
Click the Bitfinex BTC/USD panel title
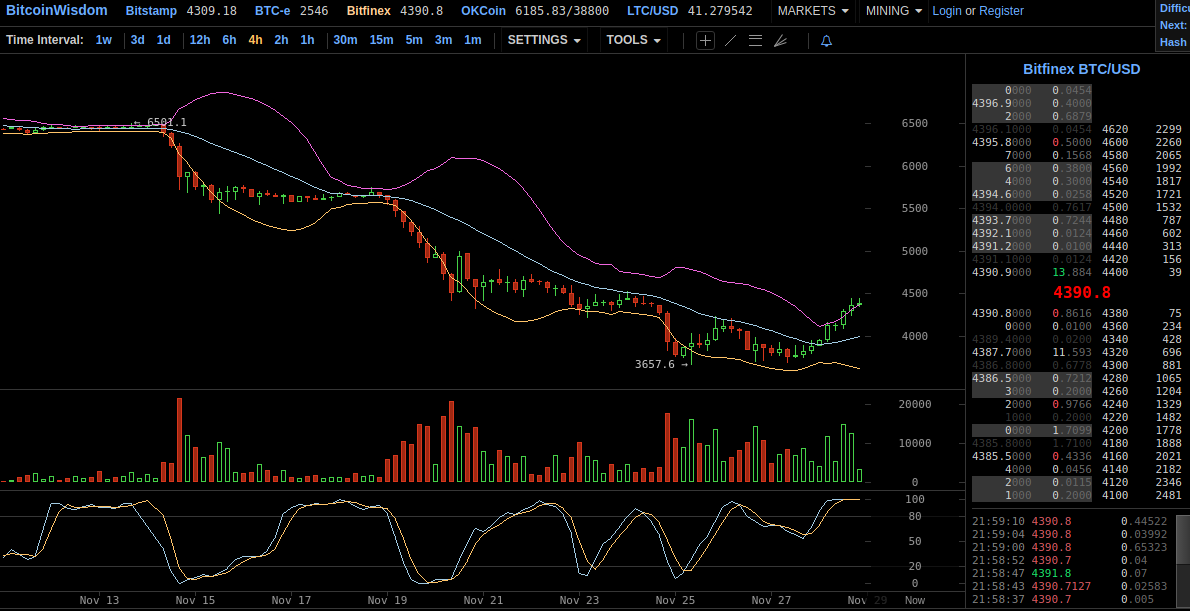tap(1081, 69)
